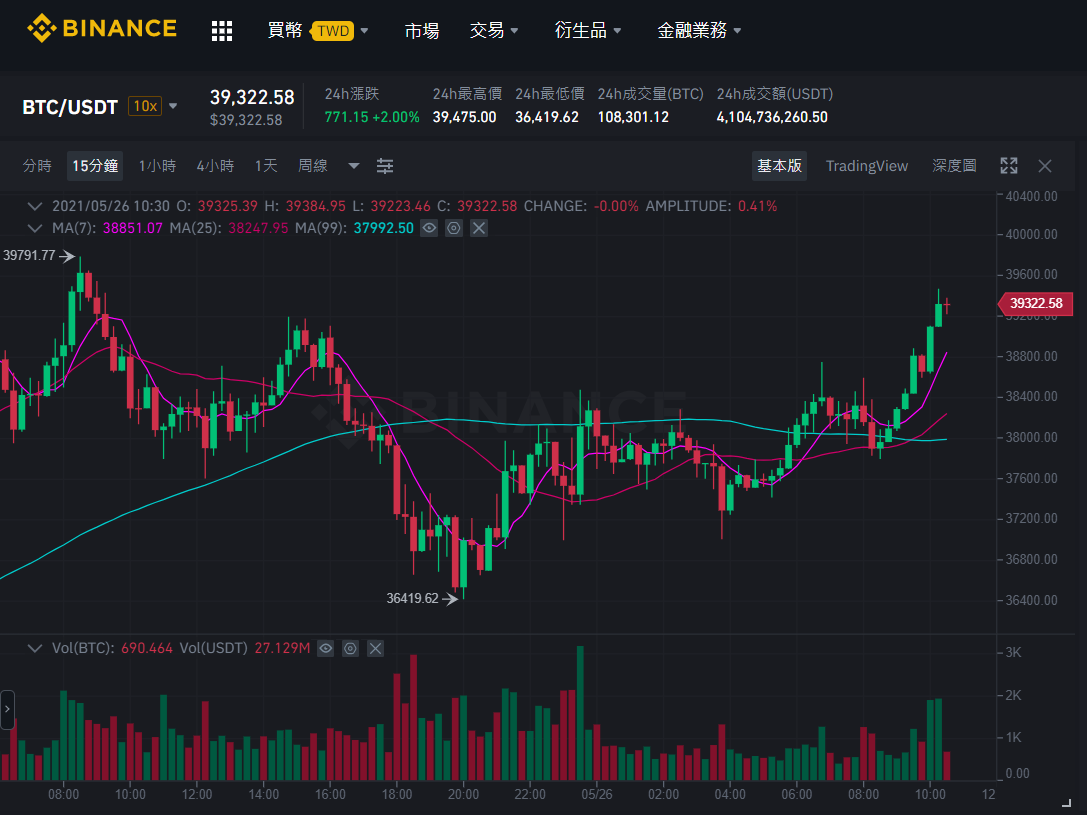Collapse the Vol(BTC) legend chevron
Image resolution: width=1087 pixels, height=815 pixels.
34,649
